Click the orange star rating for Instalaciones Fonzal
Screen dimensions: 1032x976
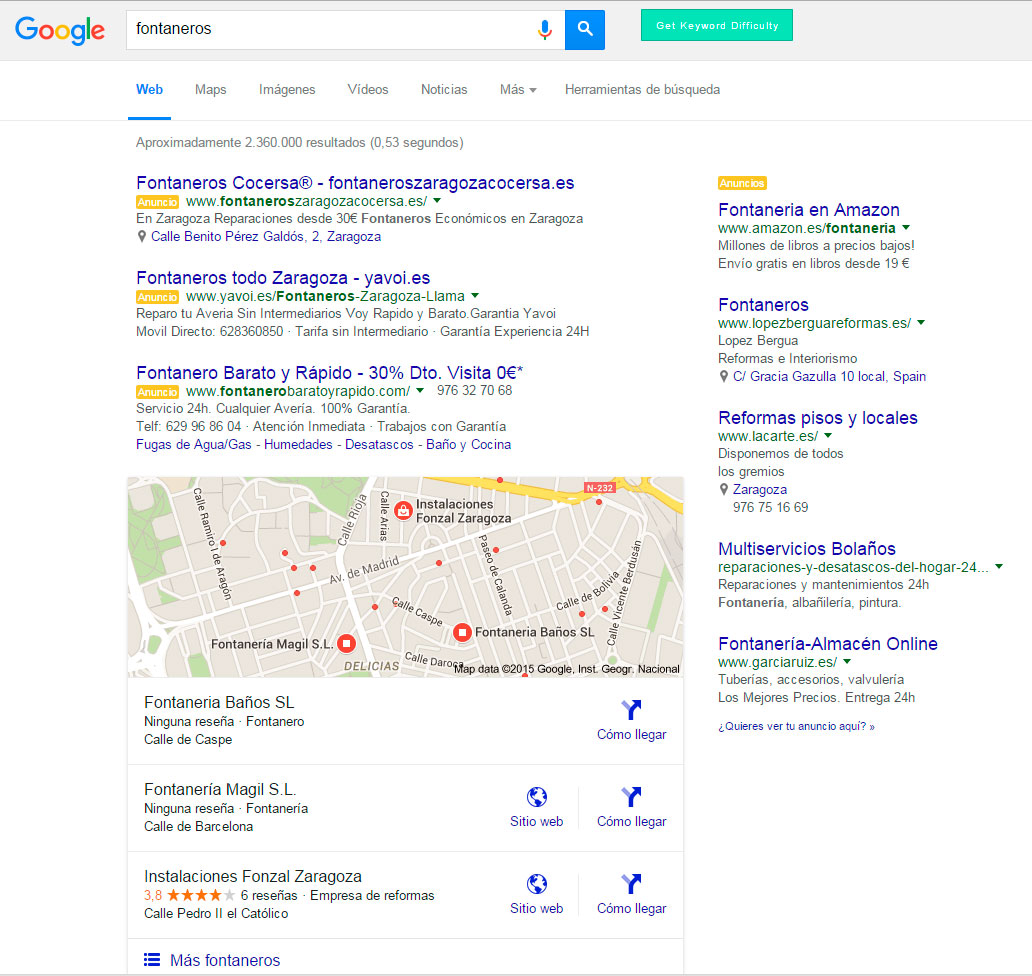click(201, 895)
